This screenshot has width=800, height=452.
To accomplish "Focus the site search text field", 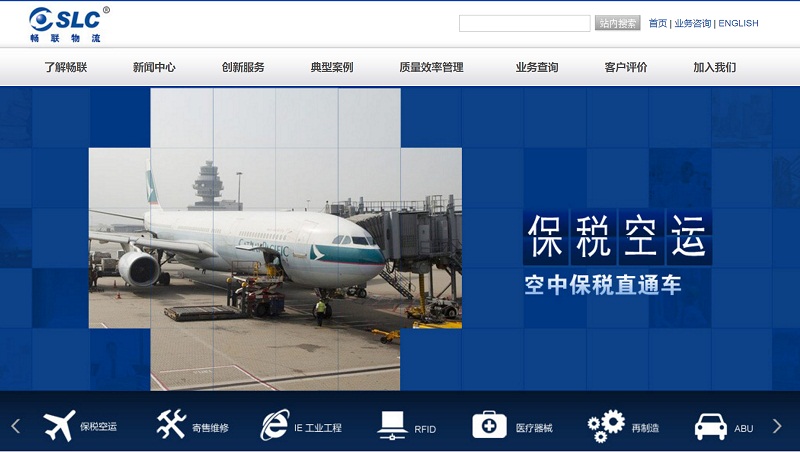I will [524, 23].
